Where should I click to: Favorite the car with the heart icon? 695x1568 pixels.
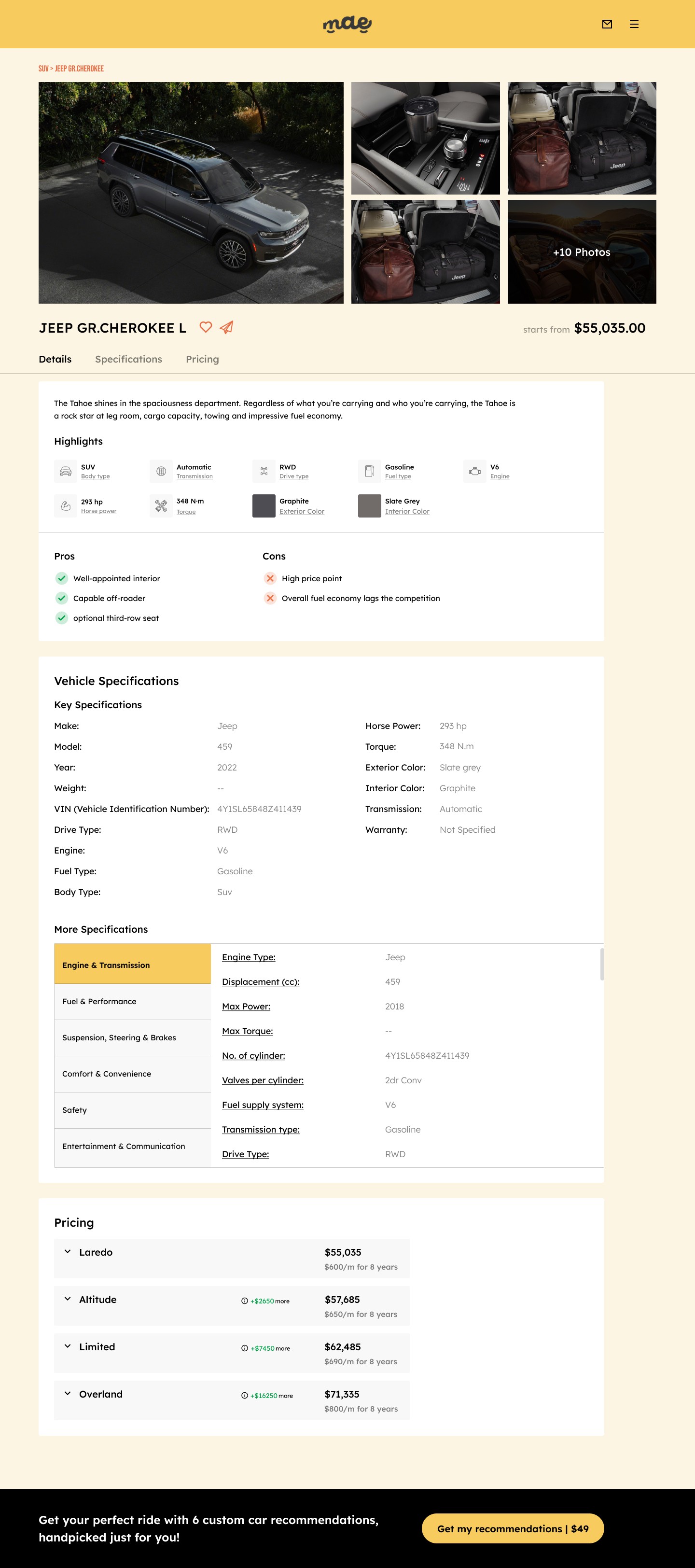(x=206, y=327)
